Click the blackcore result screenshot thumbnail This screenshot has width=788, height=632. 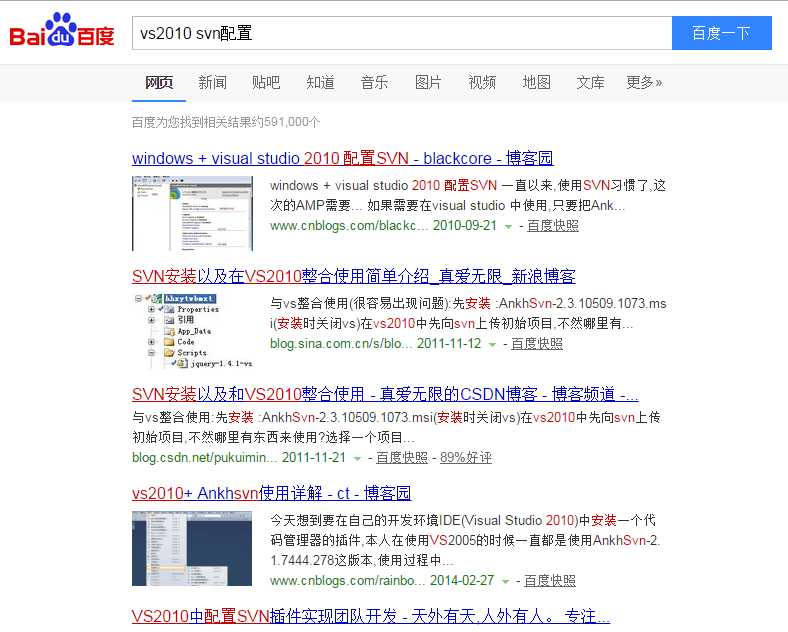(192, 214)
